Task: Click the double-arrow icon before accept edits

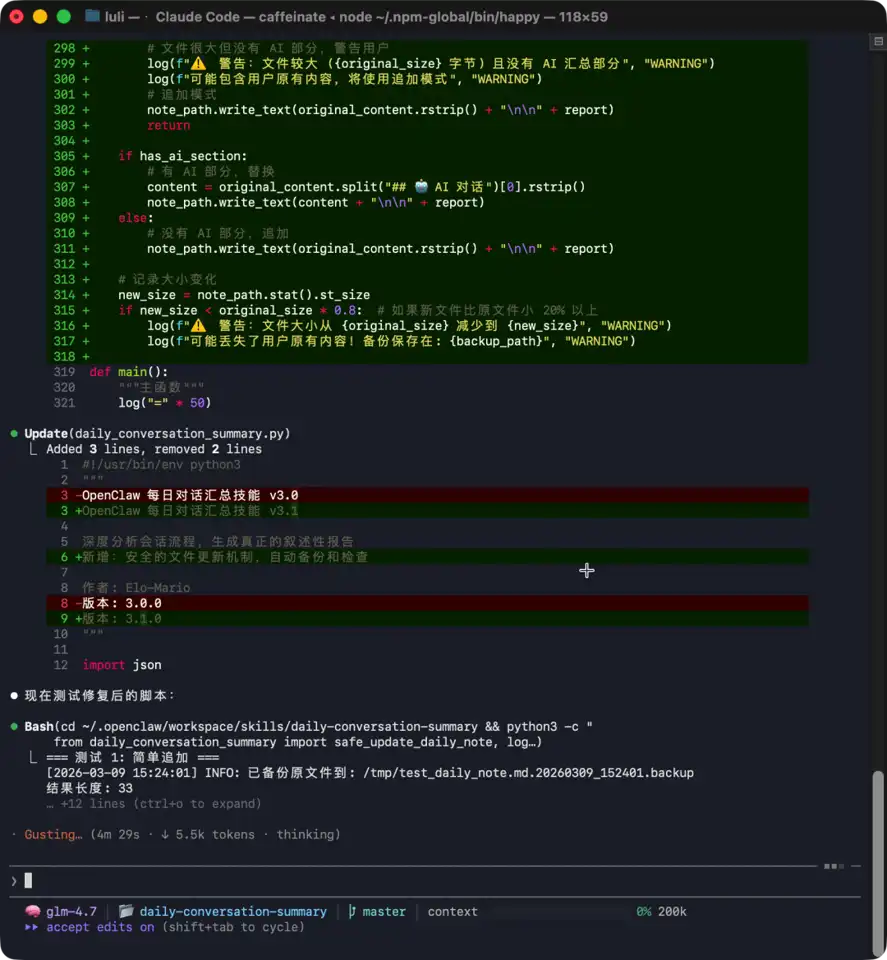Action: [31, 927]
